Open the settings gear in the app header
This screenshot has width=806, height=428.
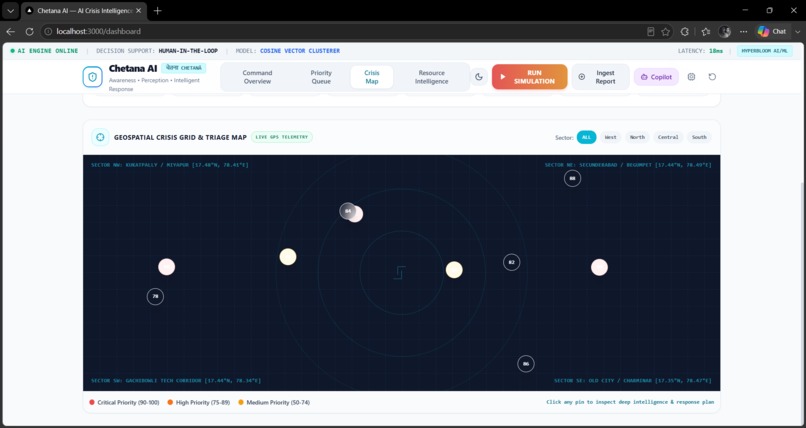click(x=691, y=77)
